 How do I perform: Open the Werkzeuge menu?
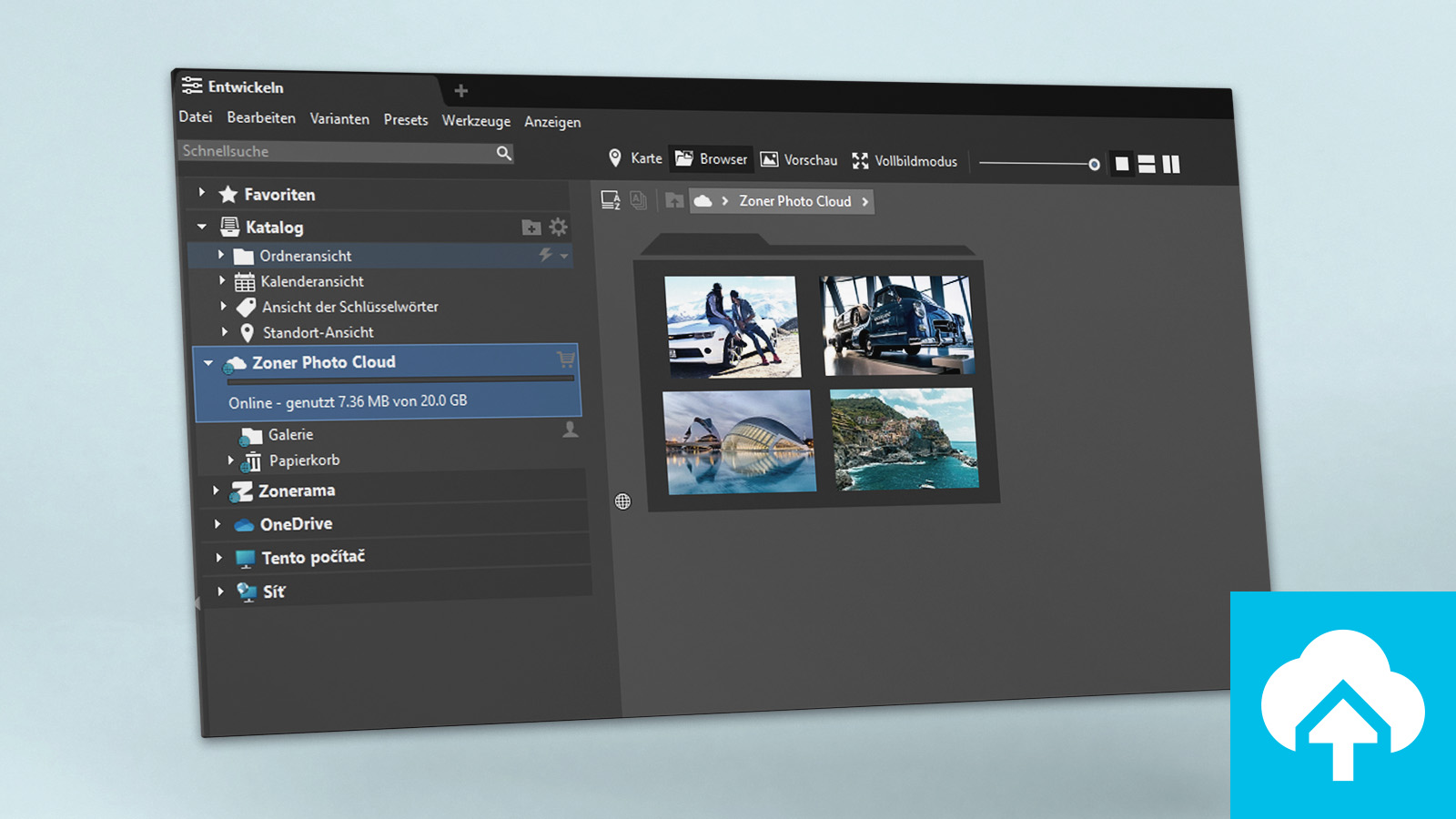pyautogui.click(x=476, y=121)
